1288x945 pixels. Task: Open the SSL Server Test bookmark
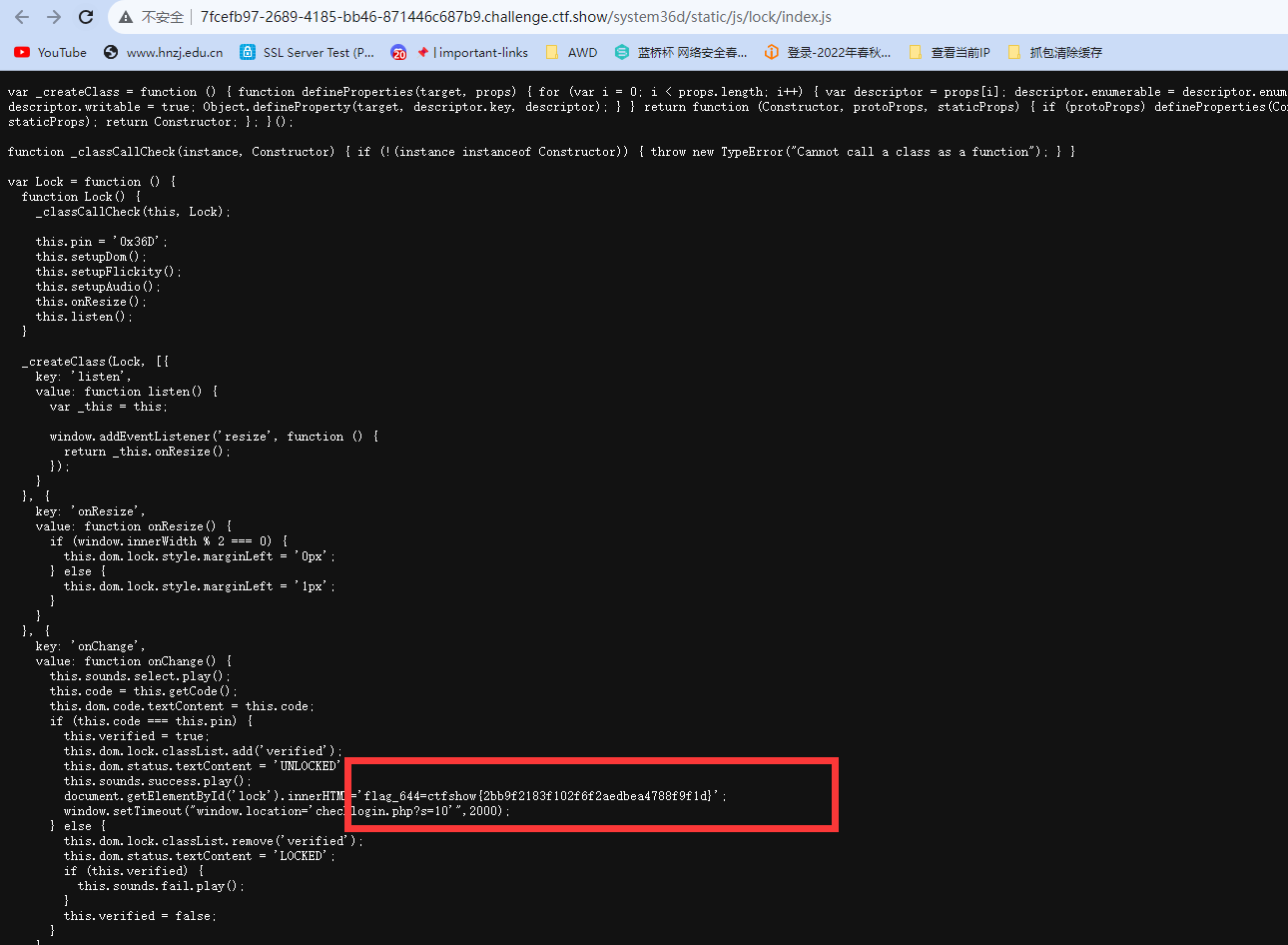click(x=308, y=52)
